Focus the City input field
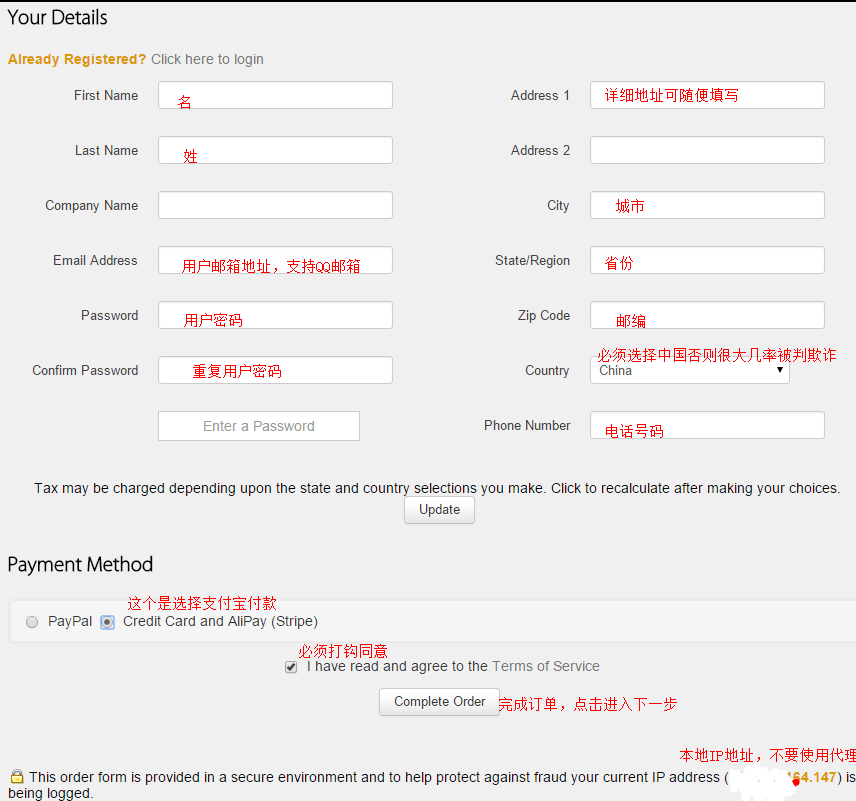The width and height of the screenshot is (856, 801). (707, 205)
